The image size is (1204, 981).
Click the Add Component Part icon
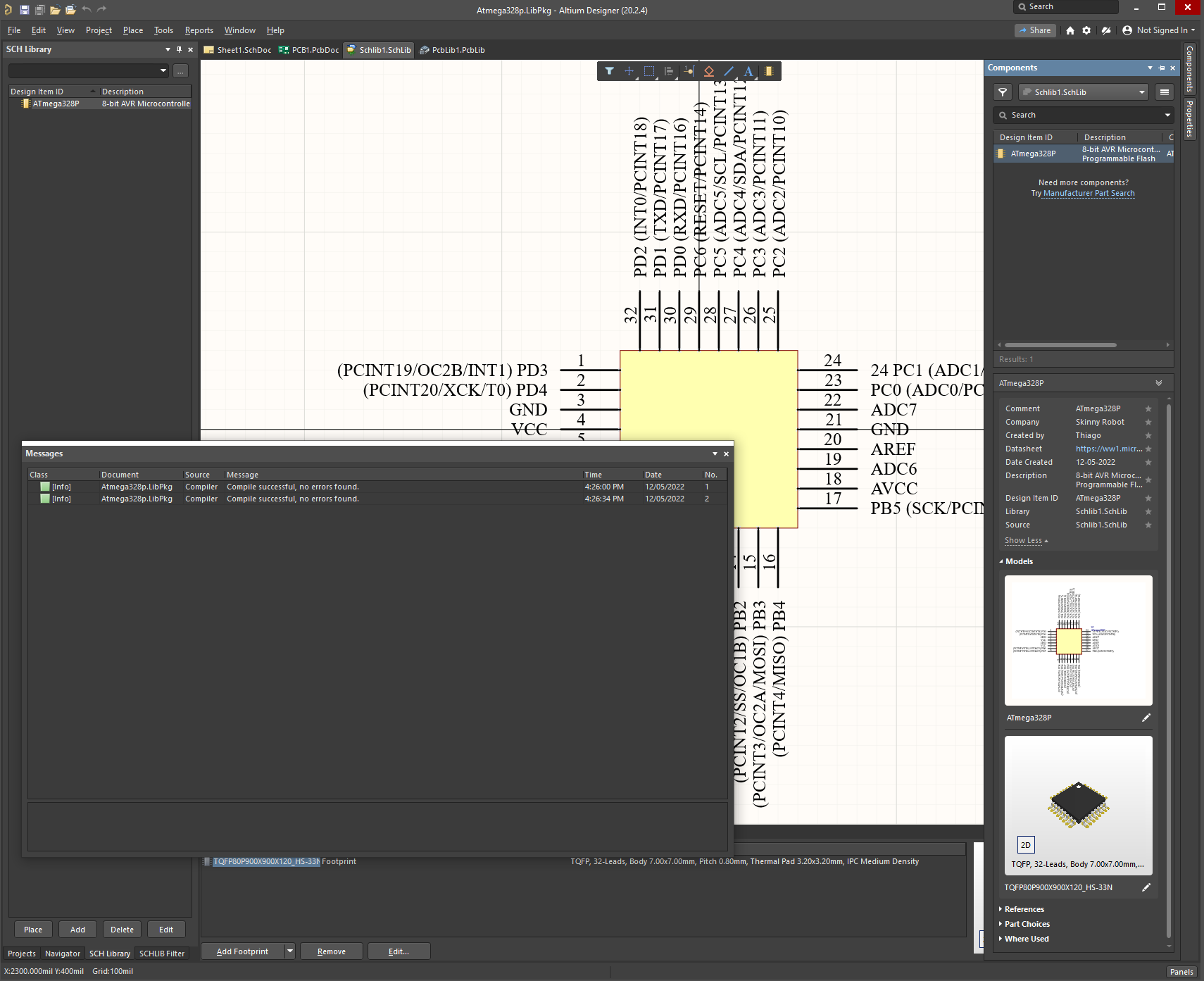coord(769,71)
